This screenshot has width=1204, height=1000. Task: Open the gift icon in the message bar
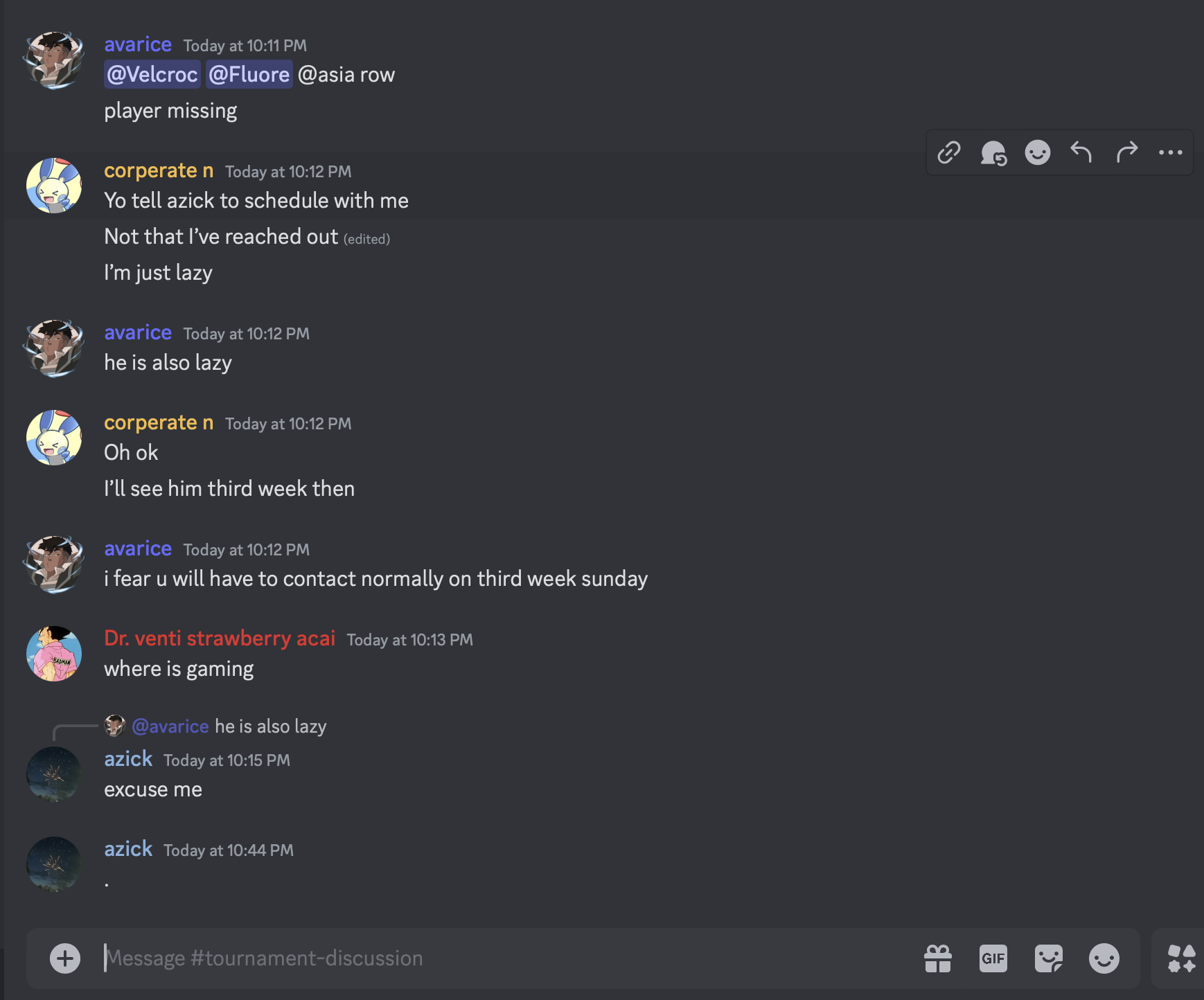(x=938, y=958)
